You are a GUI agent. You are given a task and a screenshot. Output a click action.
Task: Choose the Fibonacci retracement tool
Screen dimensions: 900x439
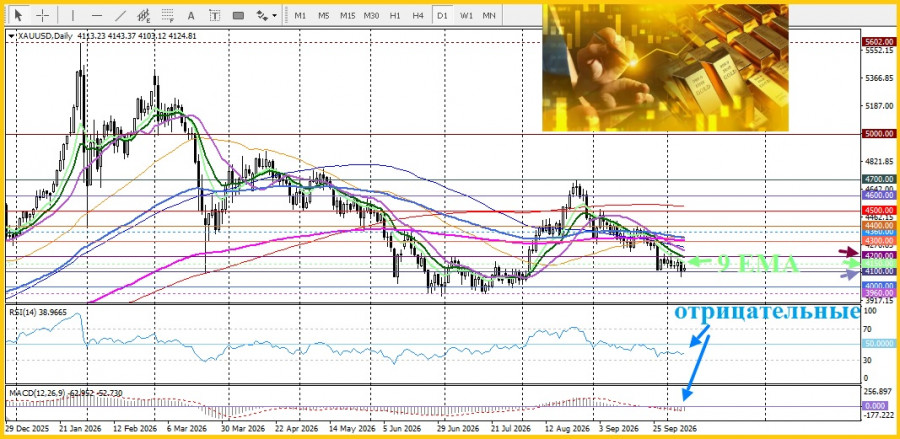168,15
